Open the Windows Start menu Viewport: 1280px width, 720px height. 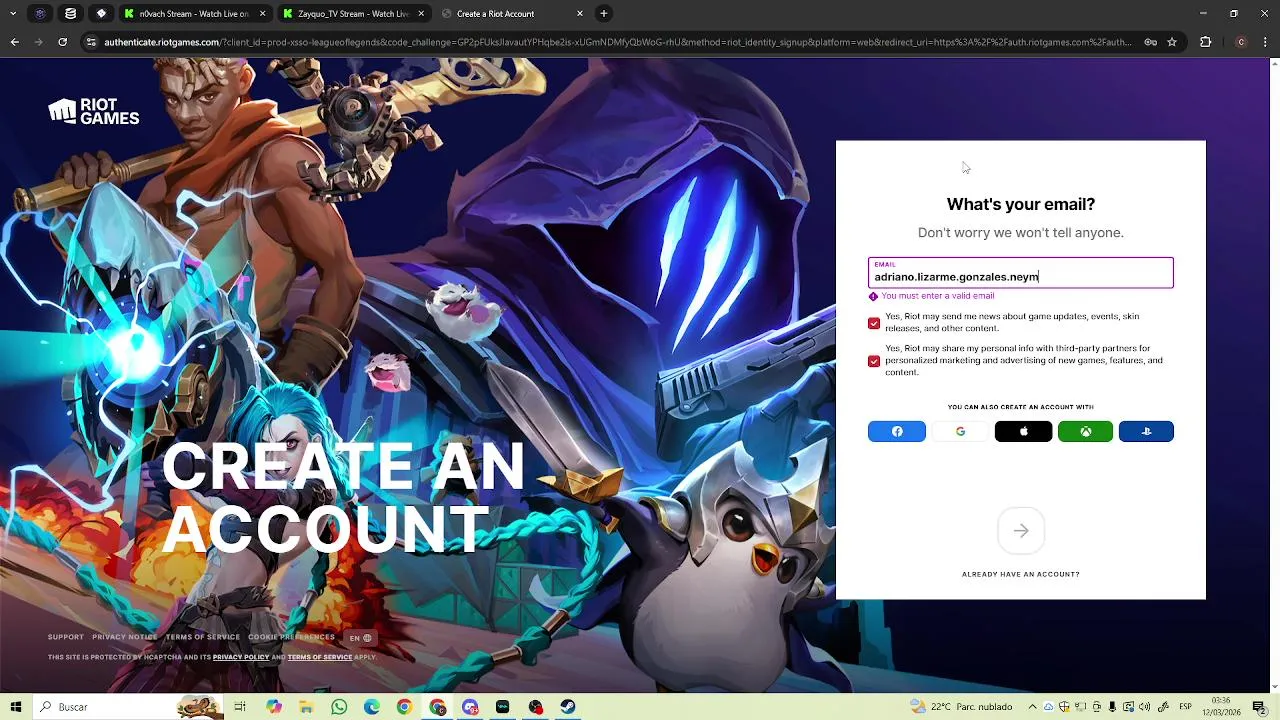coord(16,707)
